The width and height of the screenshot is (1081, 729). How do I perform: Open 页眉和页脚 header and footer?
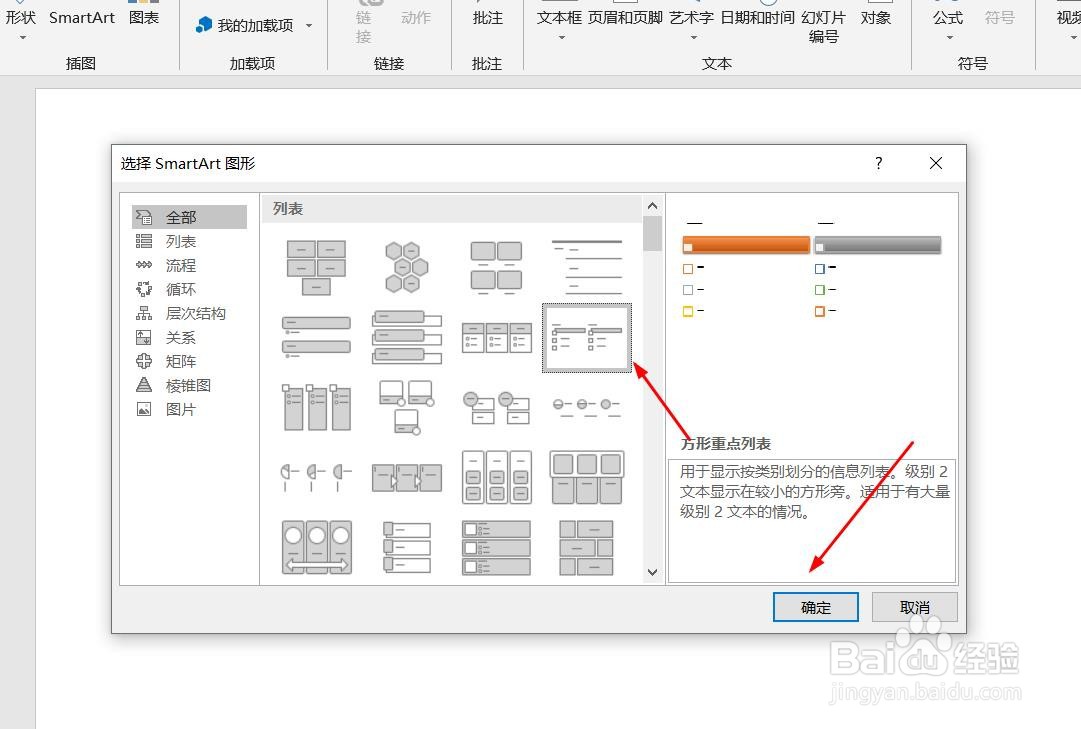(x=625, y=18)
